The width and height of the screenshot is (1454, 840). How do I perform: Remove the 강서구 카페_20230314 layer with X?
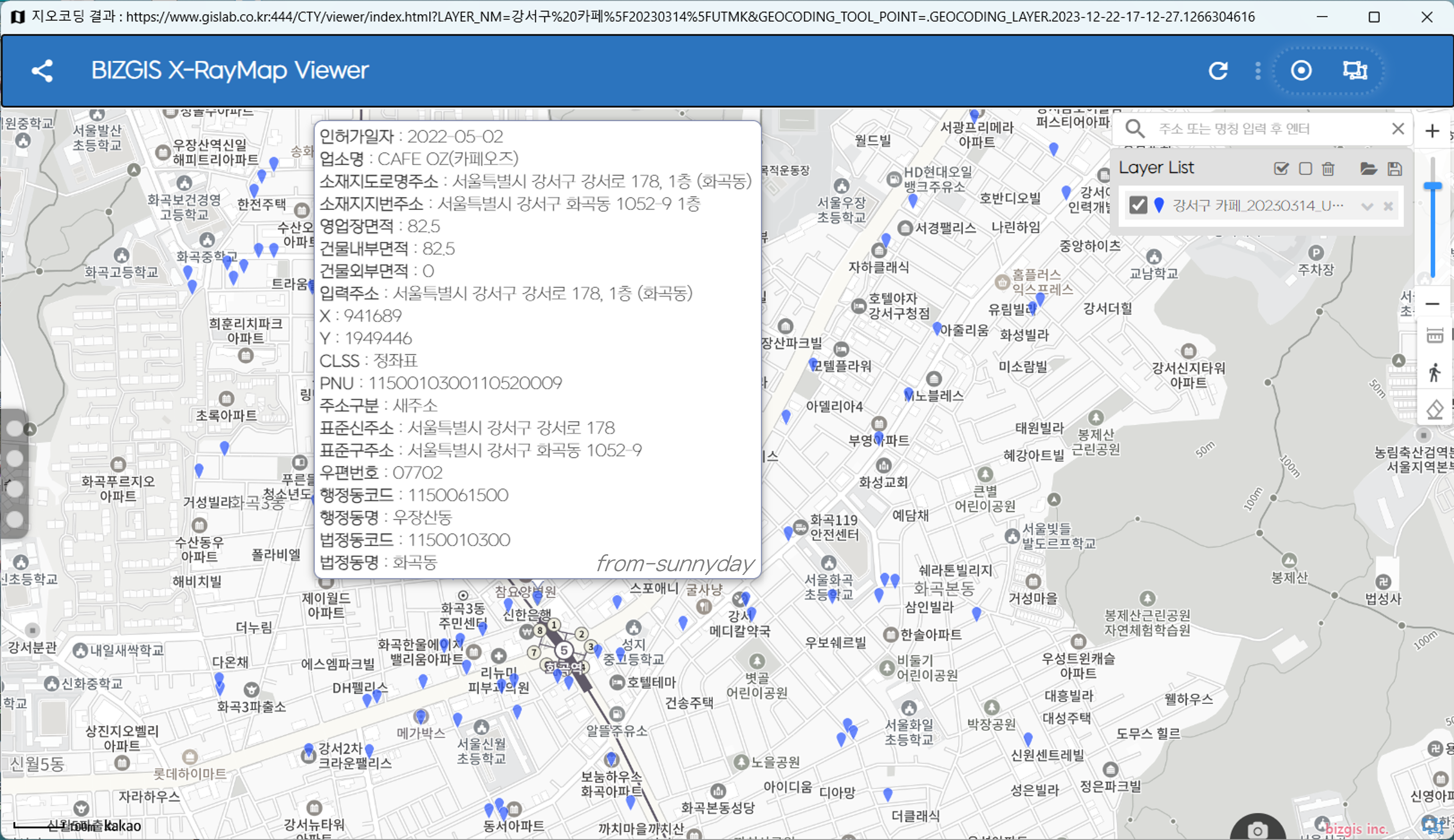(1389, 206)
